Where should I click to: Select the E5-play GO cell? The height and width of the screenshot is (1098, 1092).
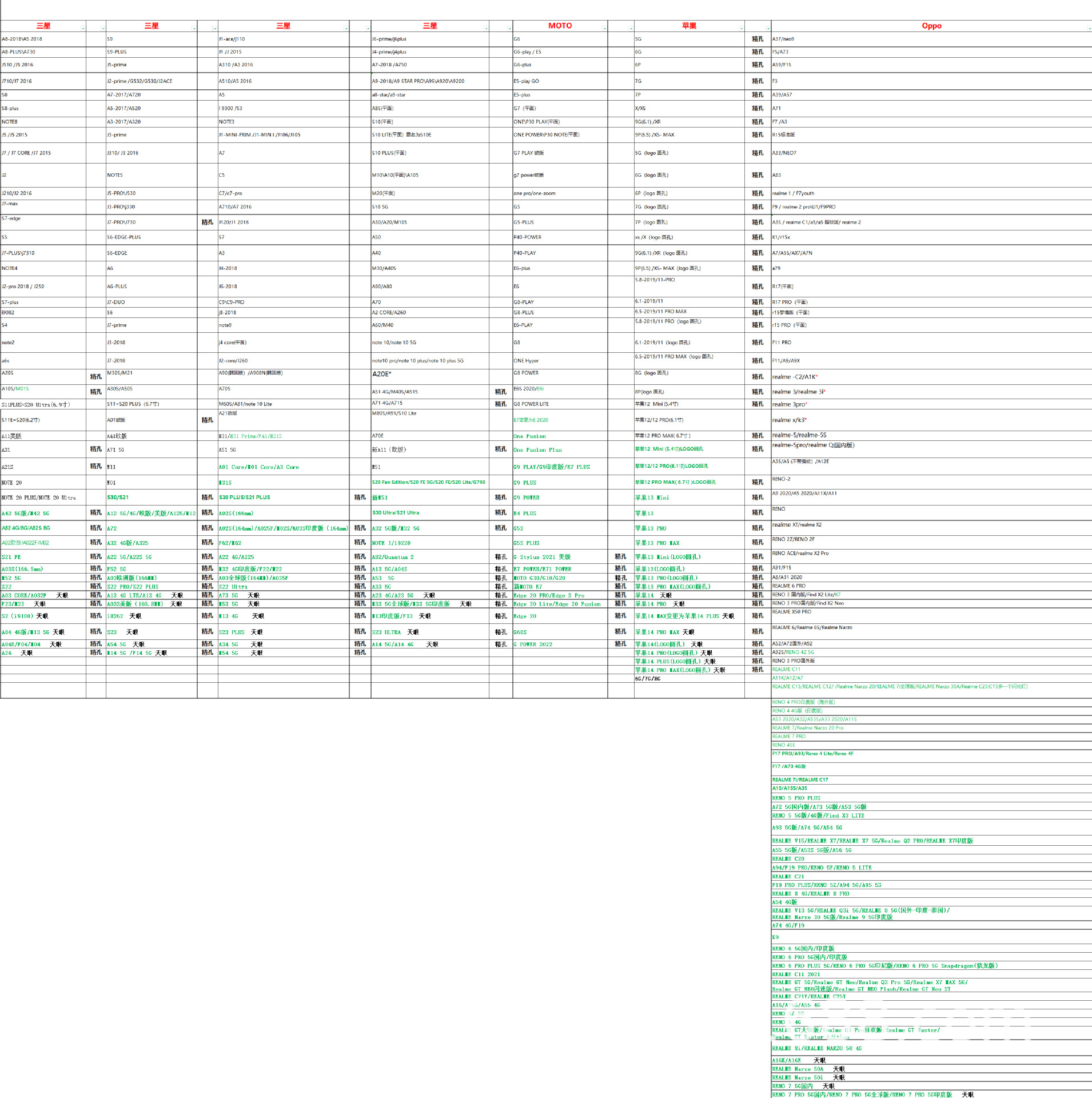[x=560, y=81]
